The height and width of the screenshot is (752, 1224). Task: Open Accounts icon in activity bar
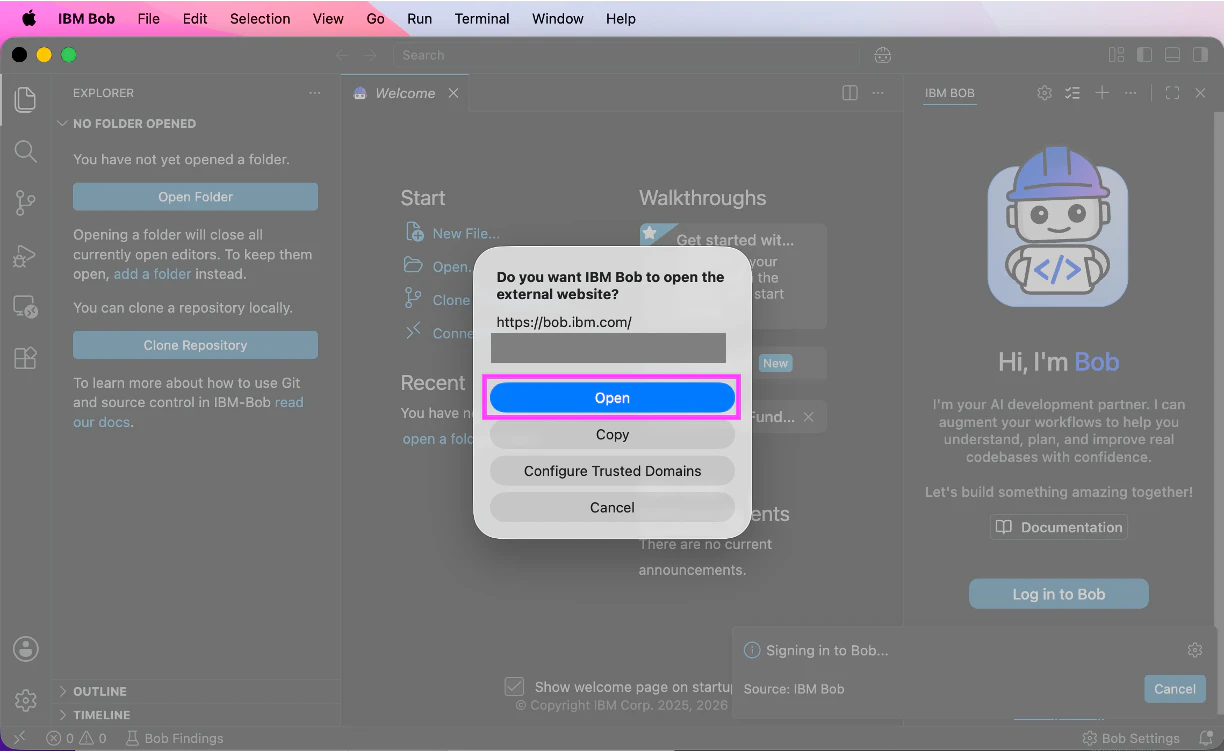(x=26, y=648)
